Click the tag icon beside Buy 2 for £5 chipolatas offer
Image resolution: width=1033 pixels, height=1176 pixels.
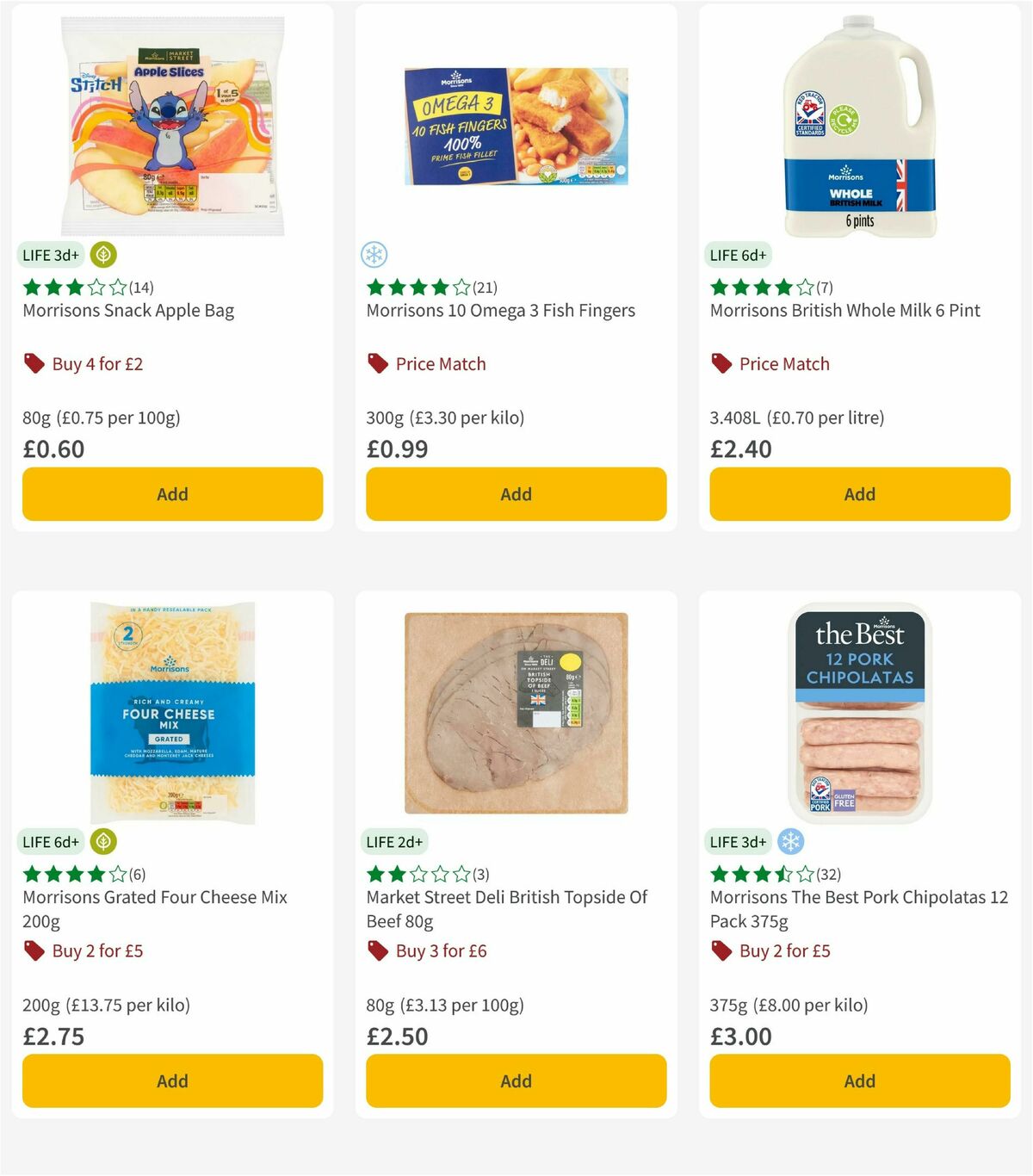coord(720,951)
